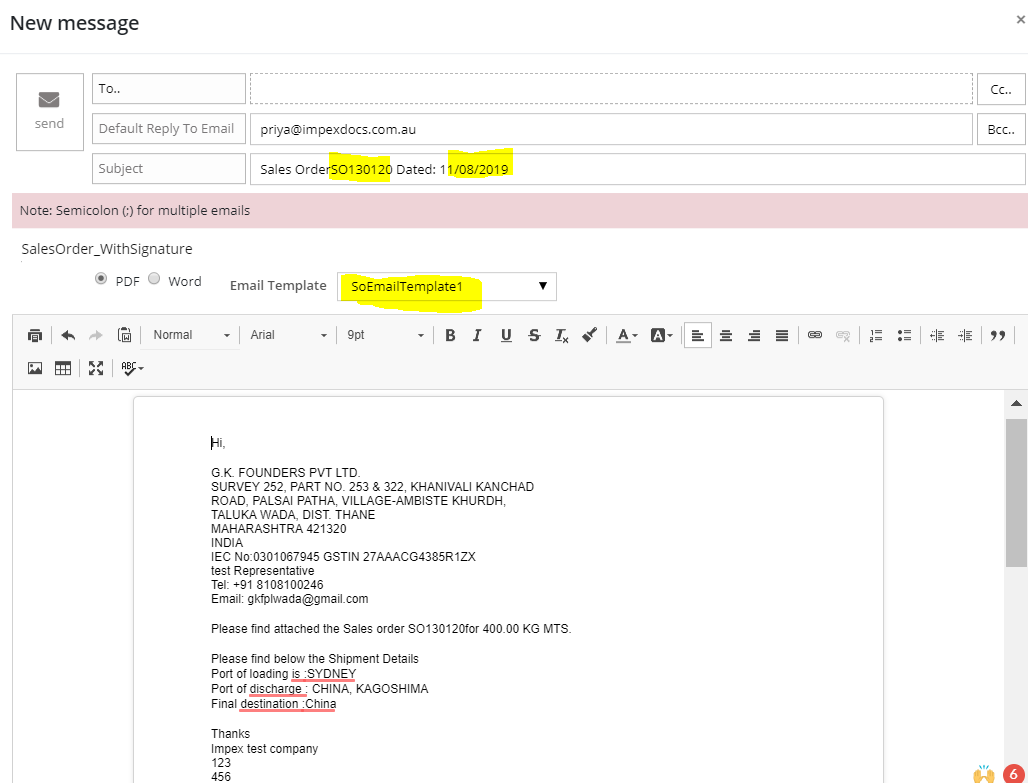Click the 'Email: gkfplwada@gmail.com' line
This screenshot has width=1028, height=783.
290,599
